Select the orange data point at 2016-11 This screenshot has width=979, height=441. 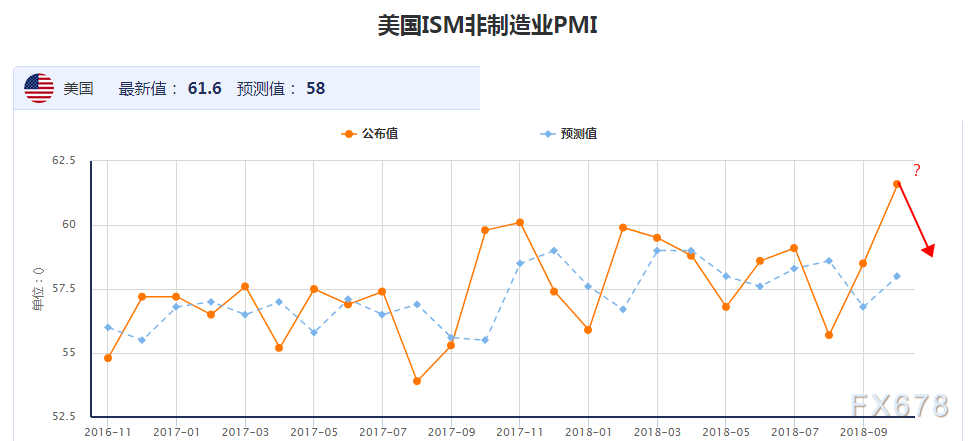pos(108,358)
